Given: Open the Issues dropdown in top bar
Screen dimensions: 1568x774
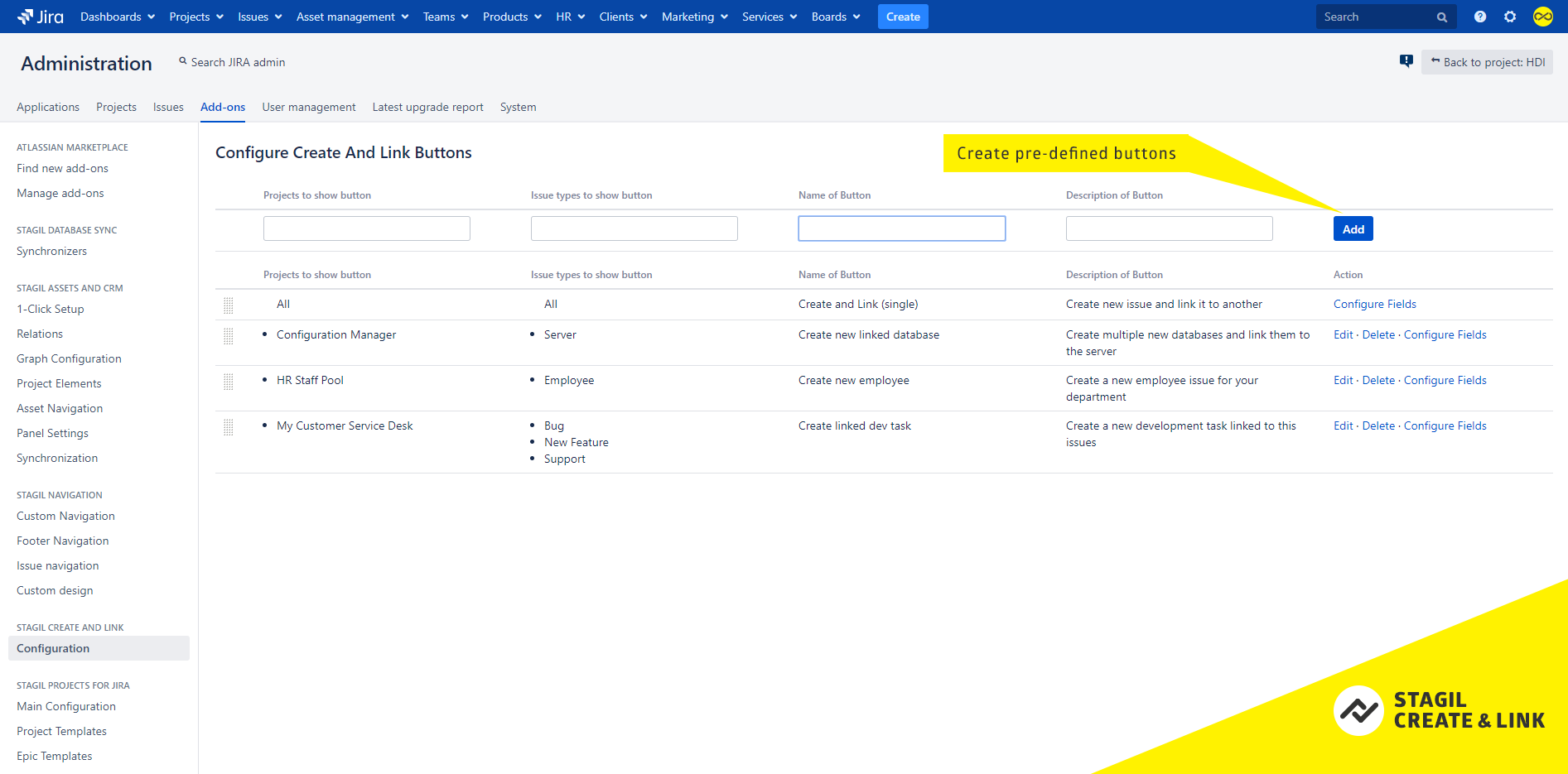Looking at the screenshot, I should (x=260, y=17).
